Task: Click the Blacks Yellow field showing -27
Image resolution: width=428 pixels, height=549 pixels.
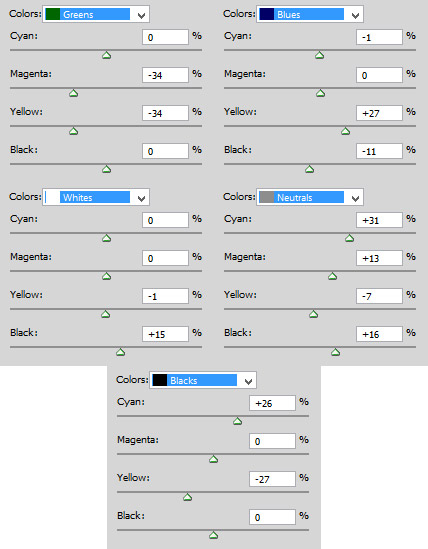Action: pos(272,479)
